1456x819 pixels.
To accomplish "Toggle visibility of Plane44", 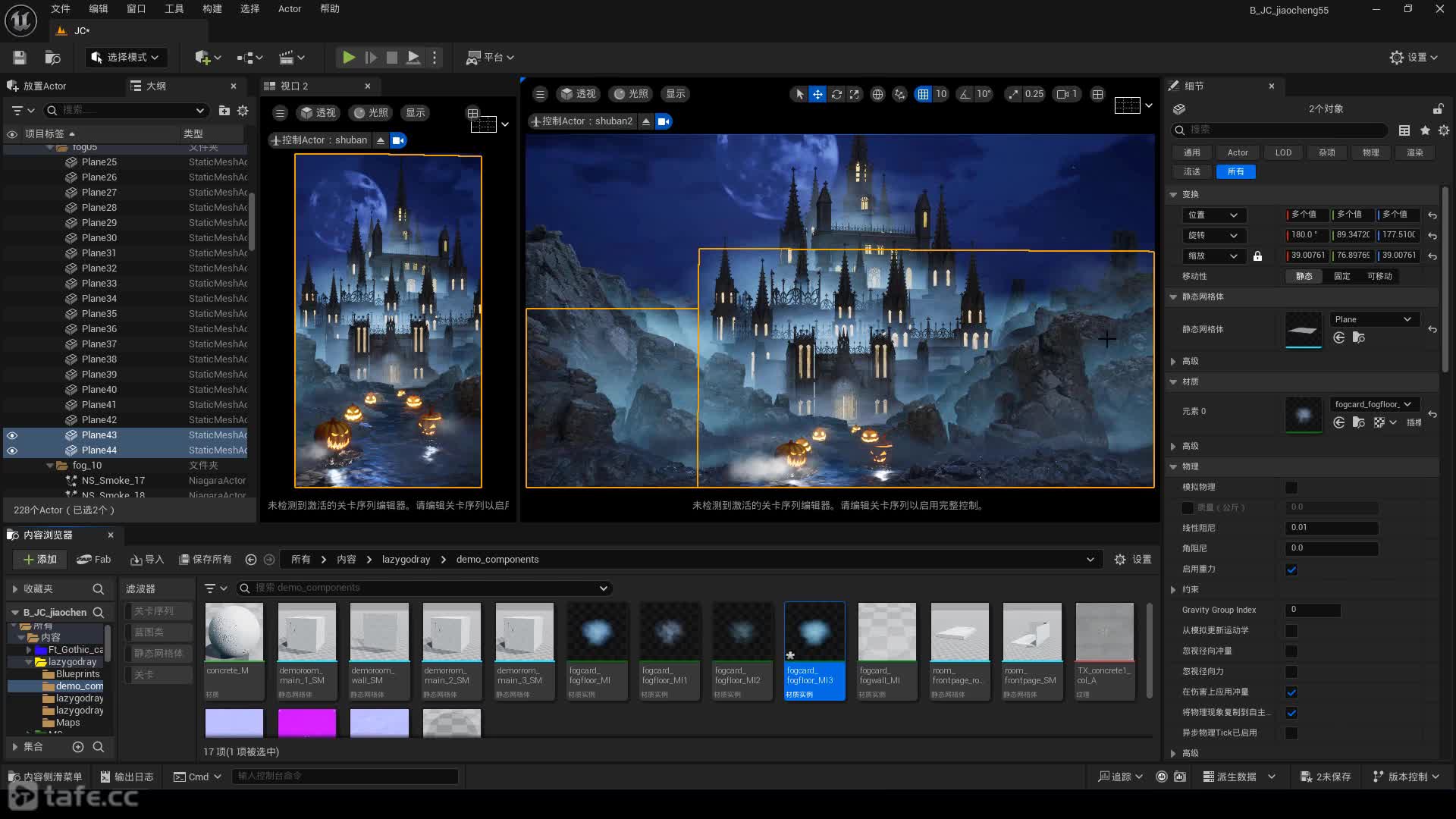I will click(x=12, y=450).
